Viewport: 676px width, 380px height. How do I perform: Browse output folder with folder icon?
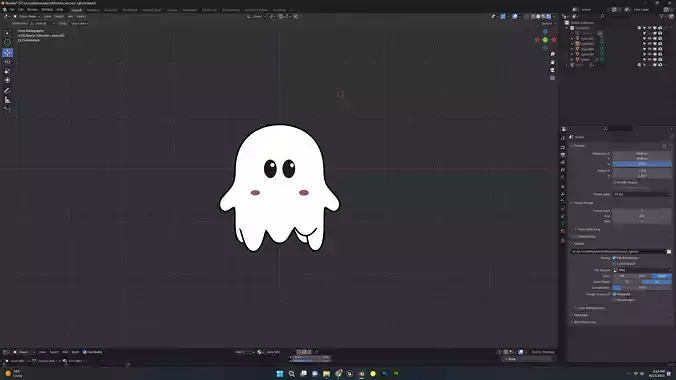click(669, 251)
